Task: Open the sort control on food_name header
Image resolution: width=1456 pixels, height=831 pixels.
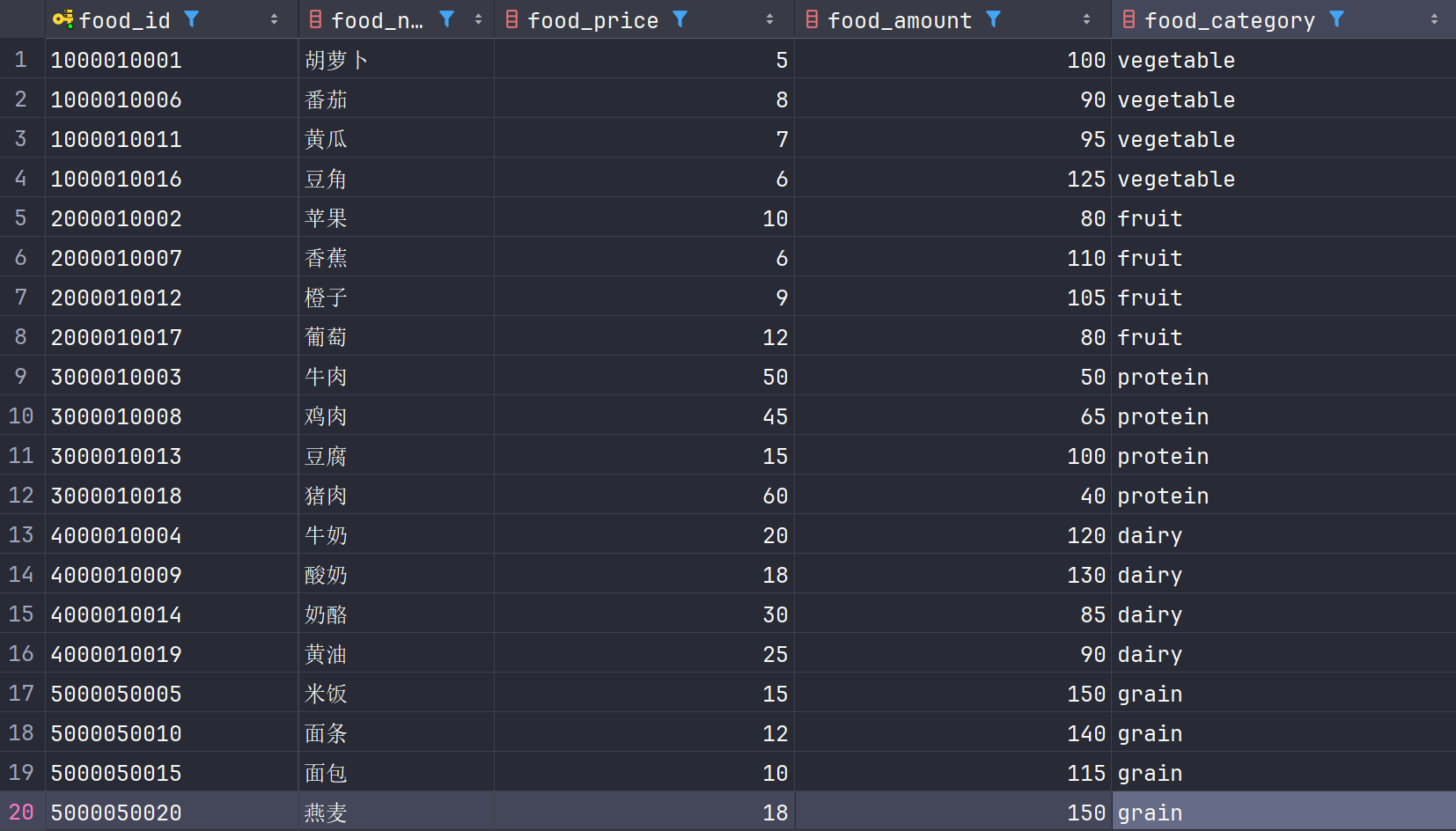Action: click(x=477, y=19)
